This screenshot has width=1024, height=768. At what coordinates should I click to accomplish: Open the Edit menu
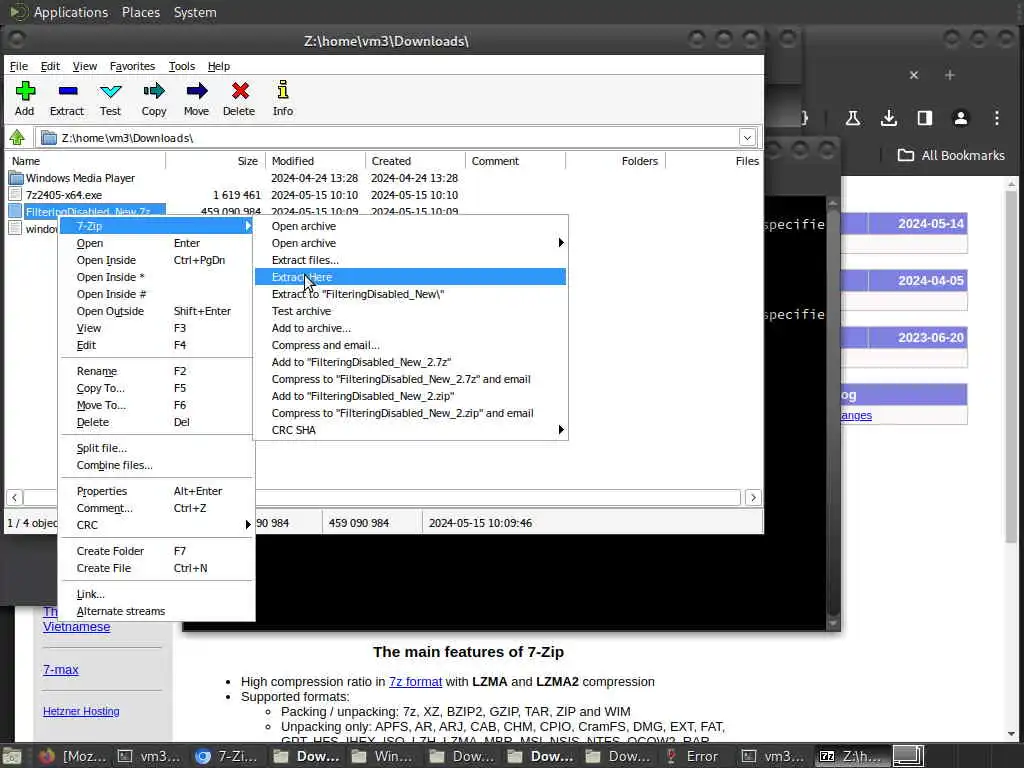click(50, 66)
